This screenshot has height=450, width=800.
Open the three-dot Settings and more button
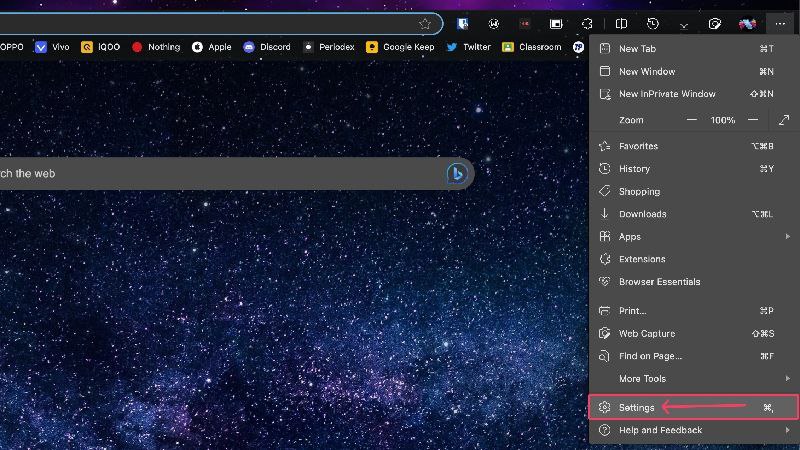(780, 24)
